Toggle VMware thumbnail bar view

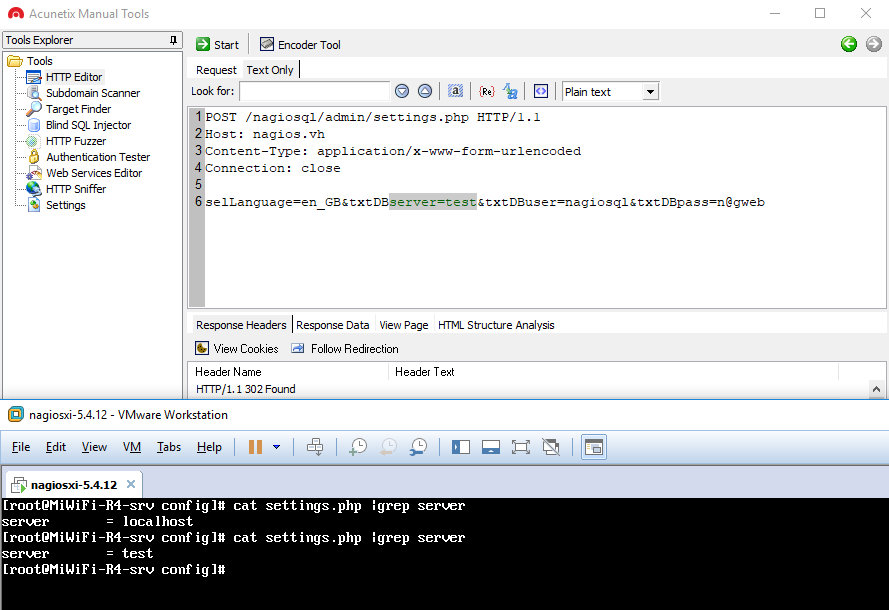(490, 447)
